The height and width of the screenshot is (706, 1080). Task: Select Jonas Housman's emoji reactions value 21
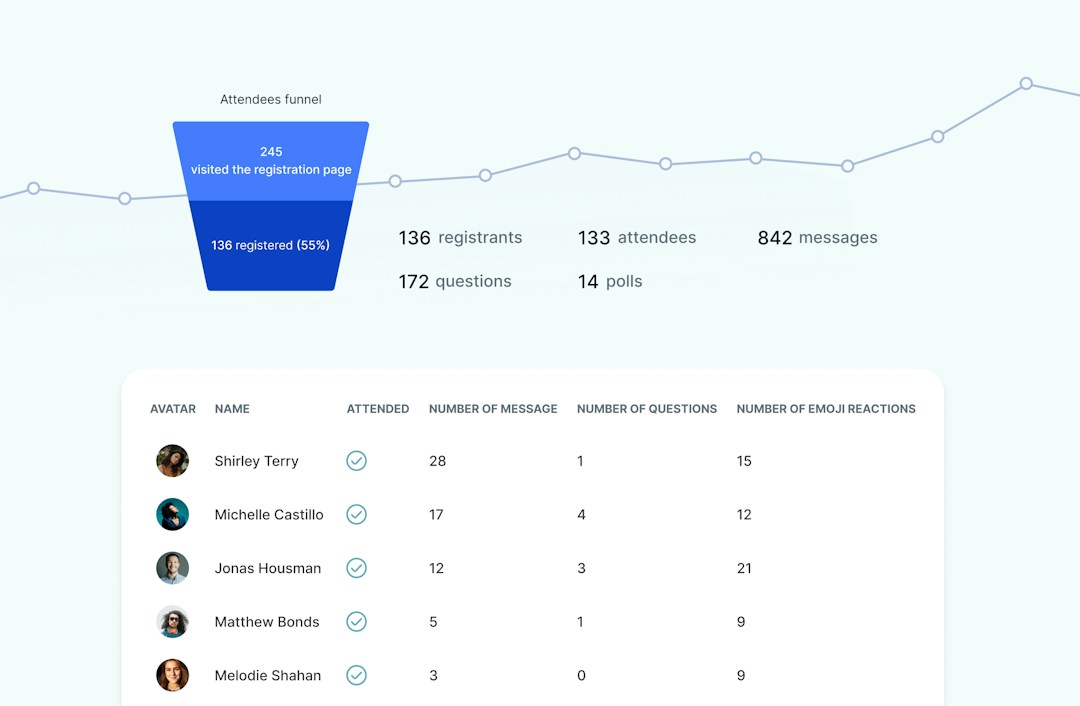tap(744, 568)
